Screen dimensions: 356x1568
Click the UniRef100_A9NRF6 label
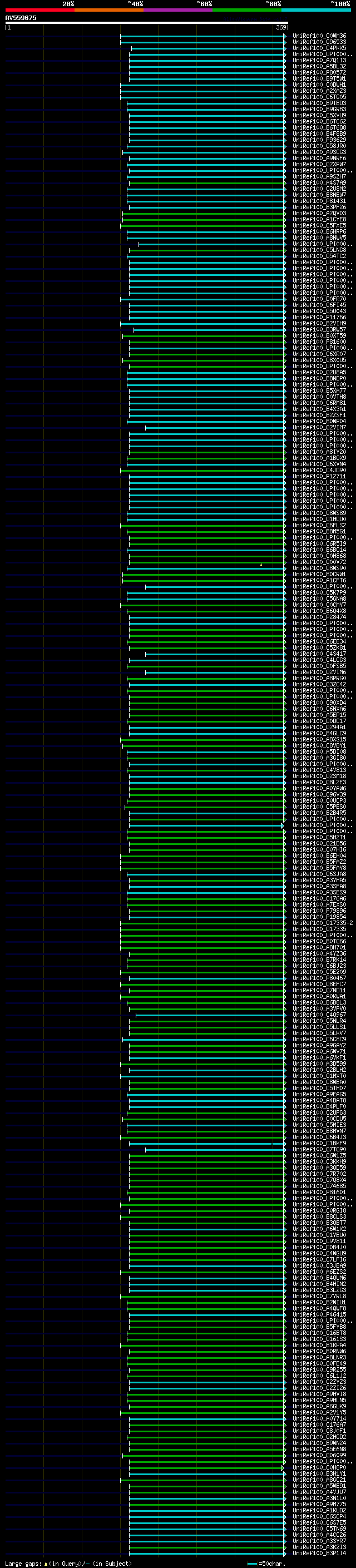point(319,159)
